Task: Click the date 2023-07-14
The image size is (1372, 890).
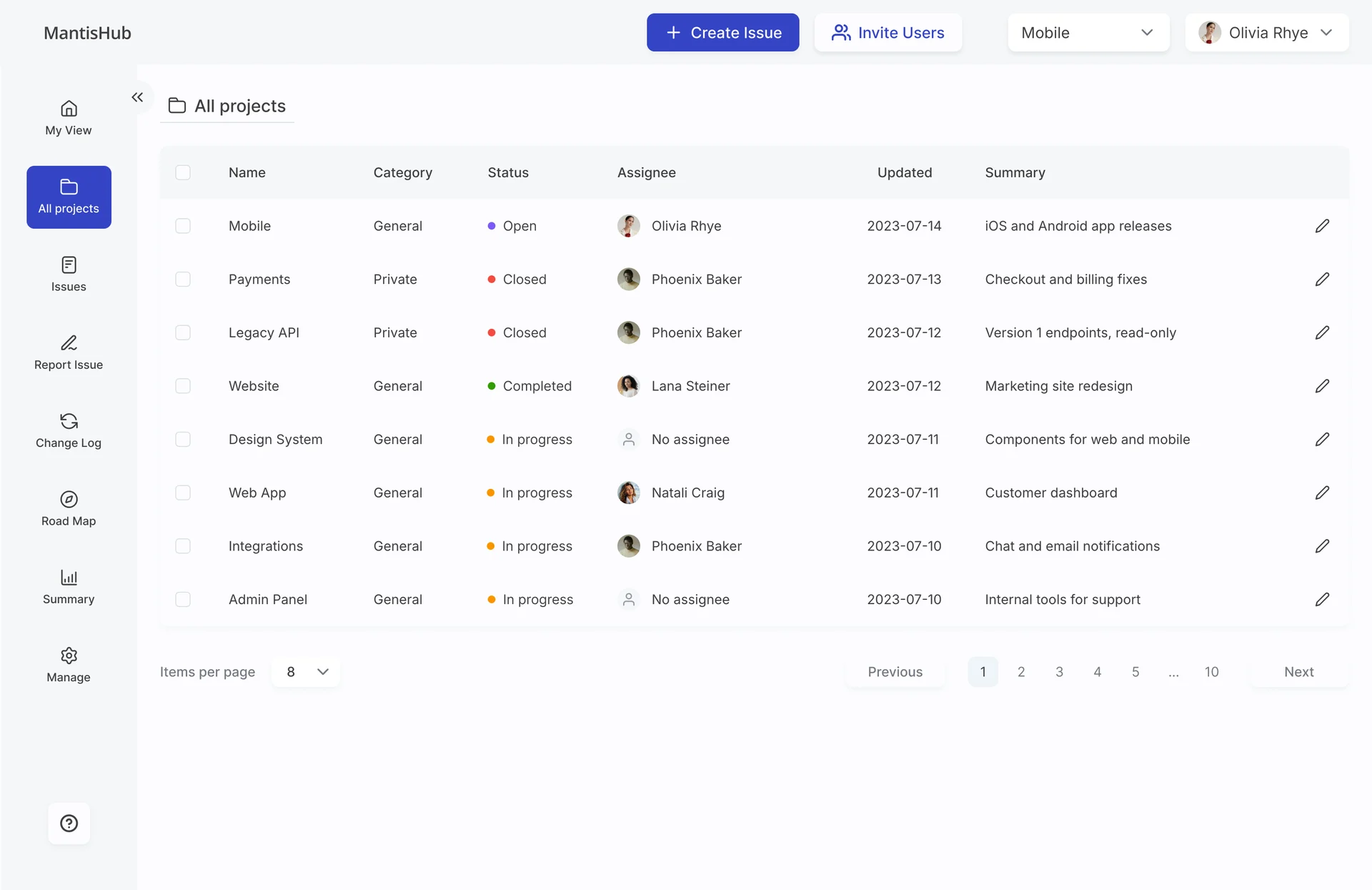Action: point(904,226)
